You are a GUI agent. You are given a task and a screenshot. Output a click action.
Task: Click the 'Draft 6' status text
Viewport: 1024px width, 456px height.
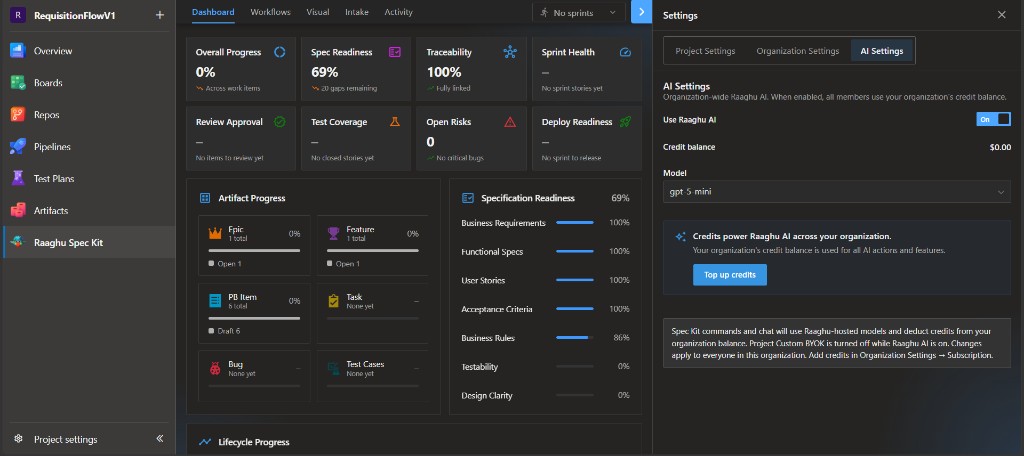point(229,331)
